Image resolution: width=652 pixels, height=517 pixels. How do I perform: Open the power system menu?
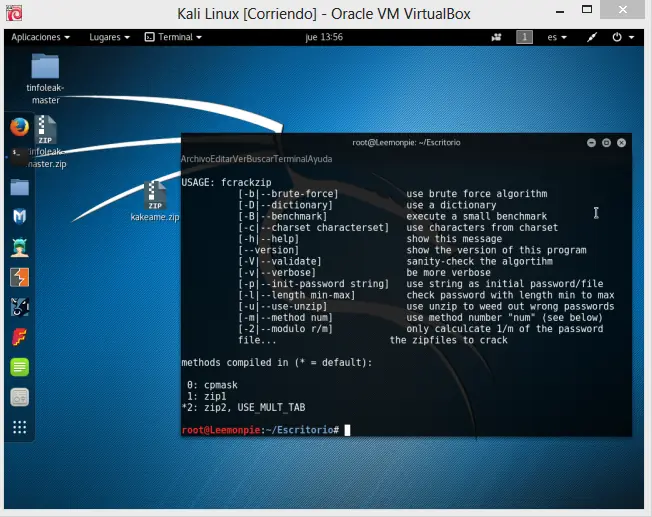(x=623, y=37)
